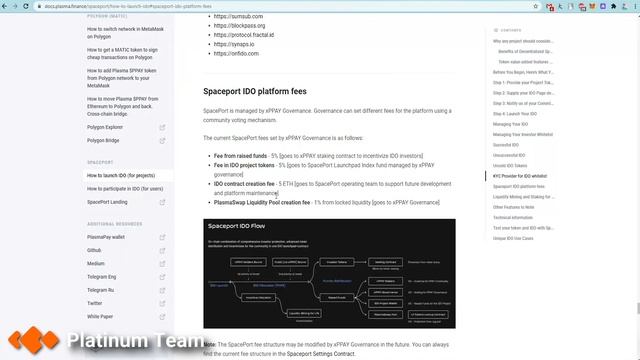Click the Contents list icon

pyautogui.click(x=496, y=30)
